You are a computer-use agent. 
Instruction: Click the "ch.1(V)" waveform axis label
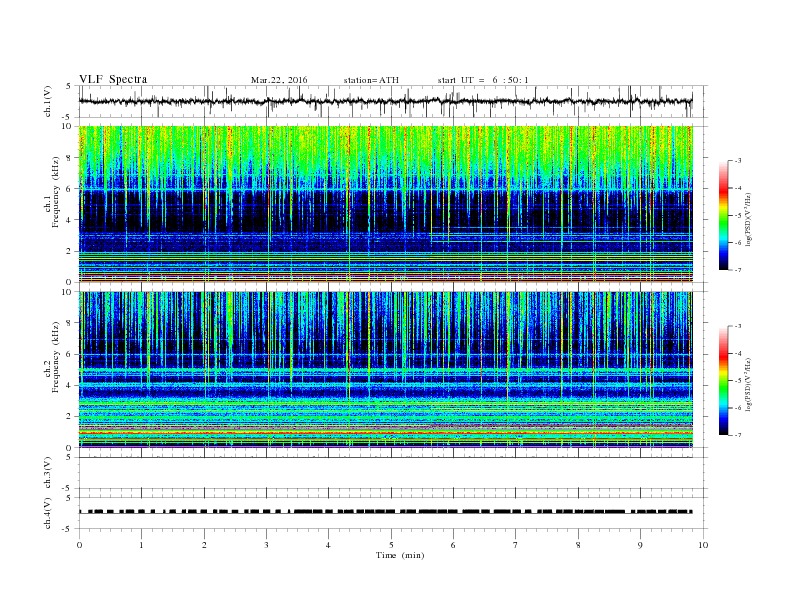click(48, 101)
